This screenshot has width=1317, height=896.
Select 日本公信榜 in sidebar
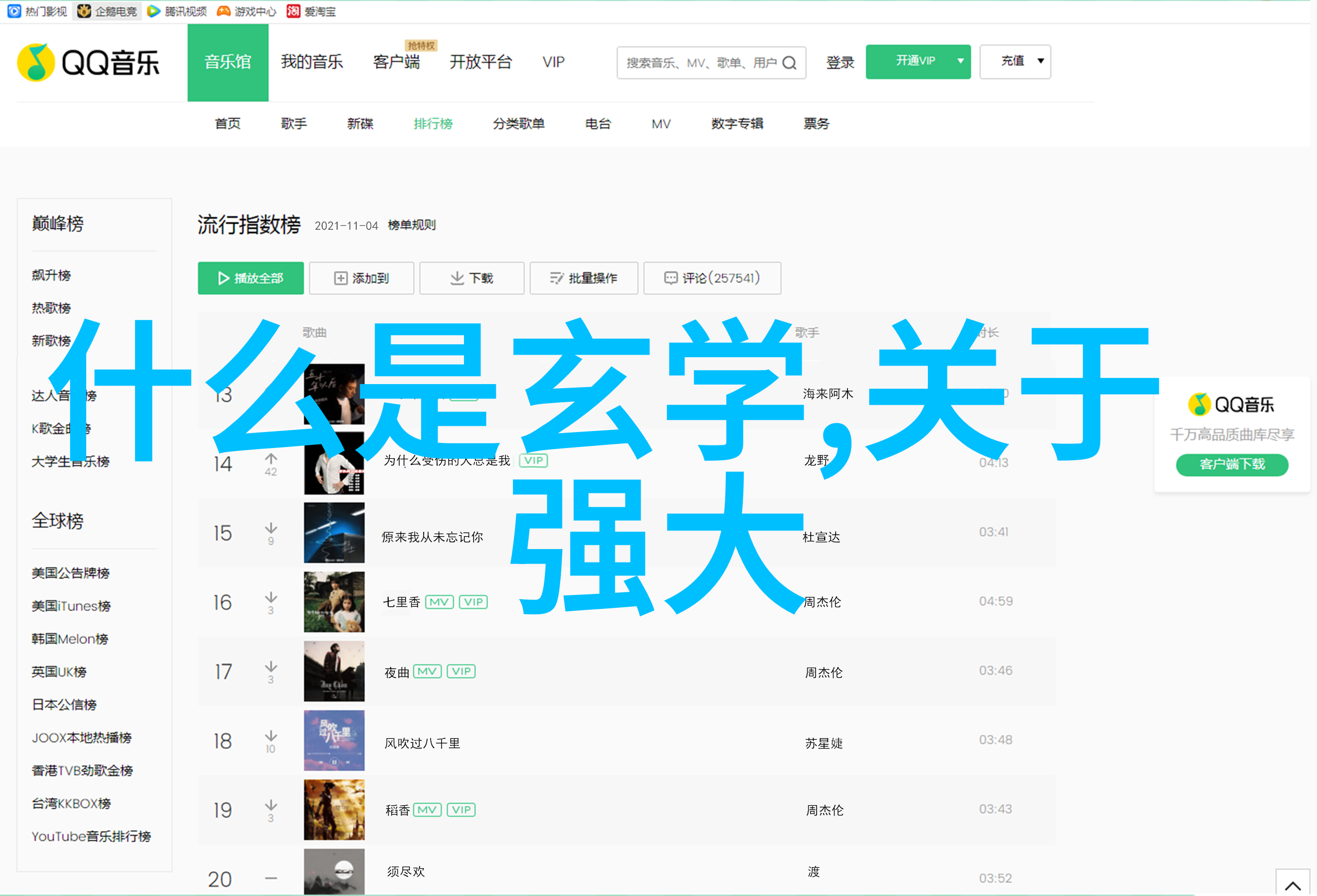tap(64, 704)
